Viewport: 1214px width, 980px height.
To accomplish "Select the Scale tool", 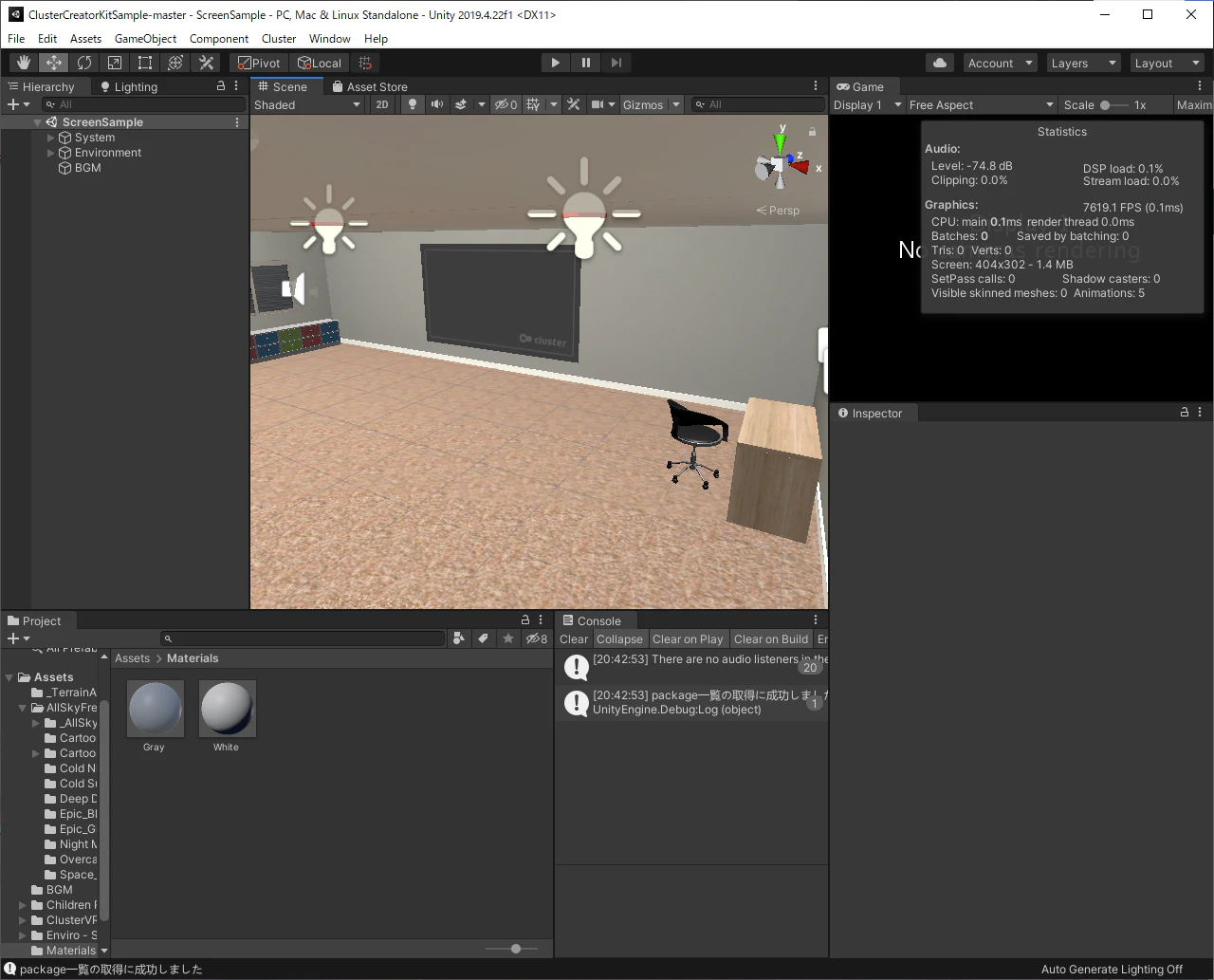I will [x=115, y=63].
